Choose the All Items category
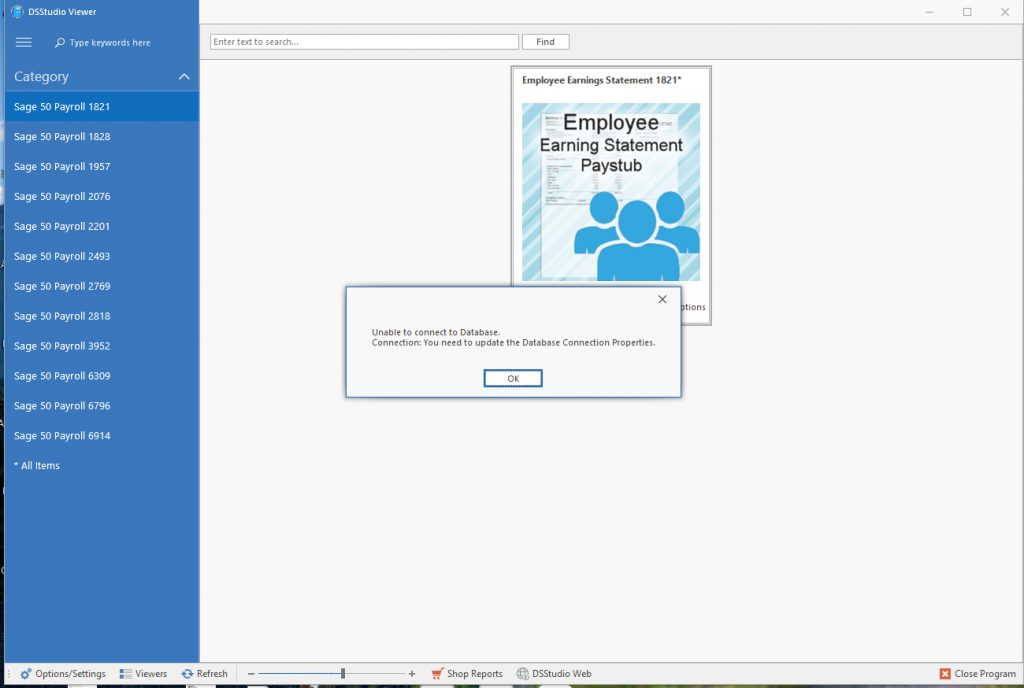The width and height of the screenshot is (1024, 688). (37, 466)
